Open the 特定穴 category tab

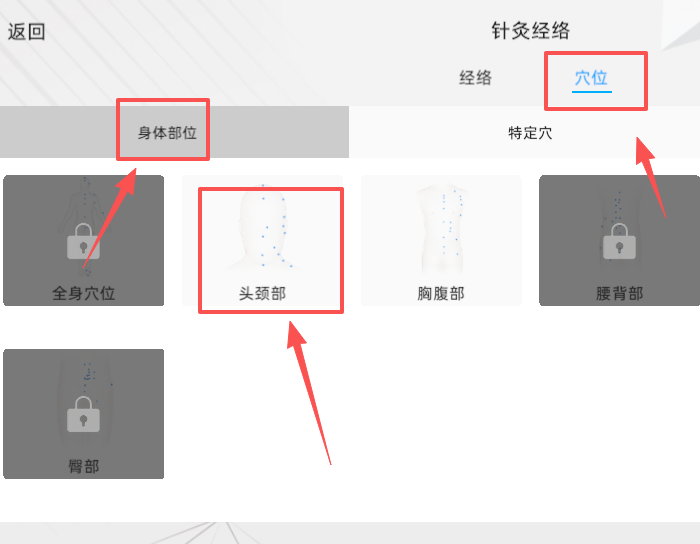530,133
